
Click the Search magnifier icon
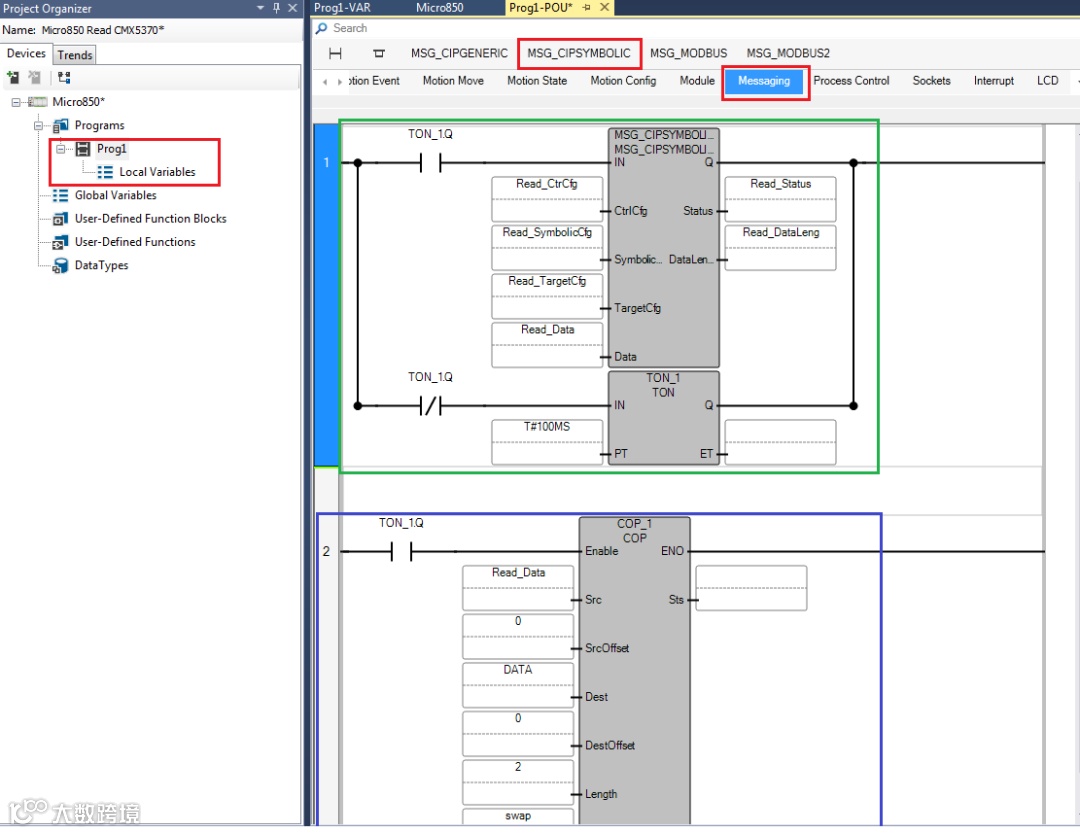321,28
